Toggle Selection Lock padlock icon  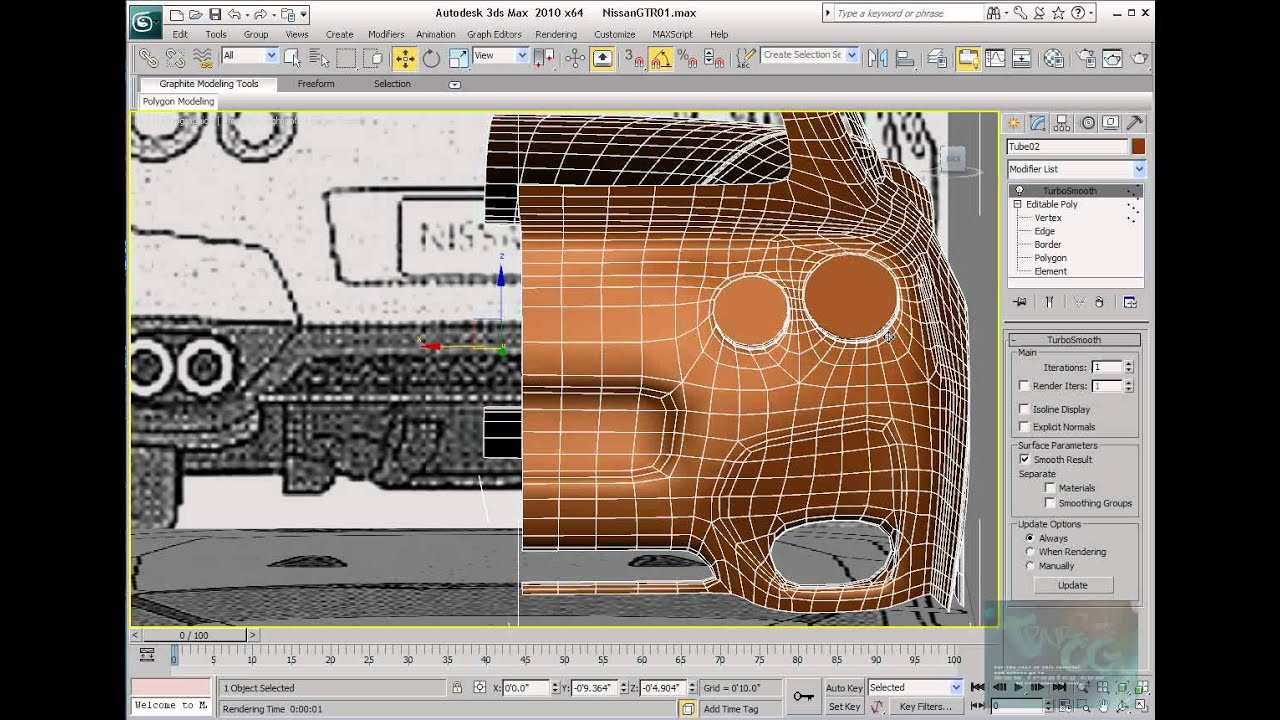coord(457,688)
